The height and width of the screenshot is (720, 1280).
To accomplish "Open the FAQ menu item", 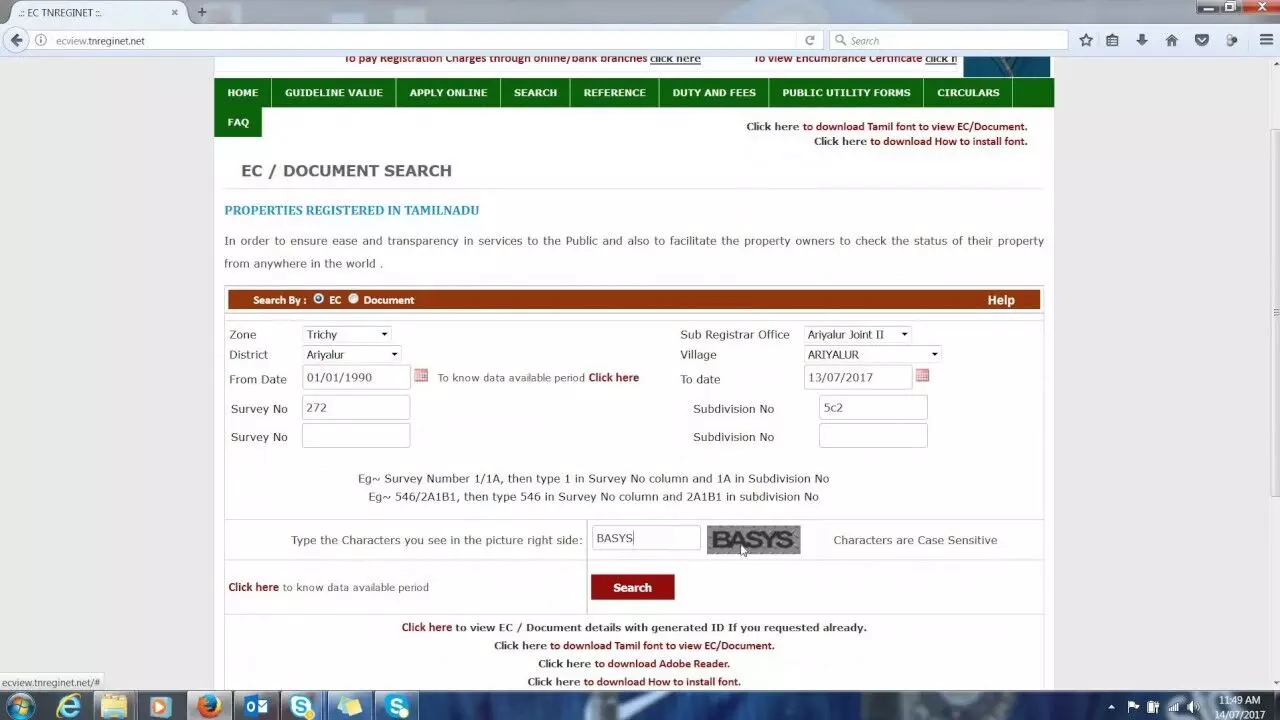I will pyautogui.click(x=238, y=122).
